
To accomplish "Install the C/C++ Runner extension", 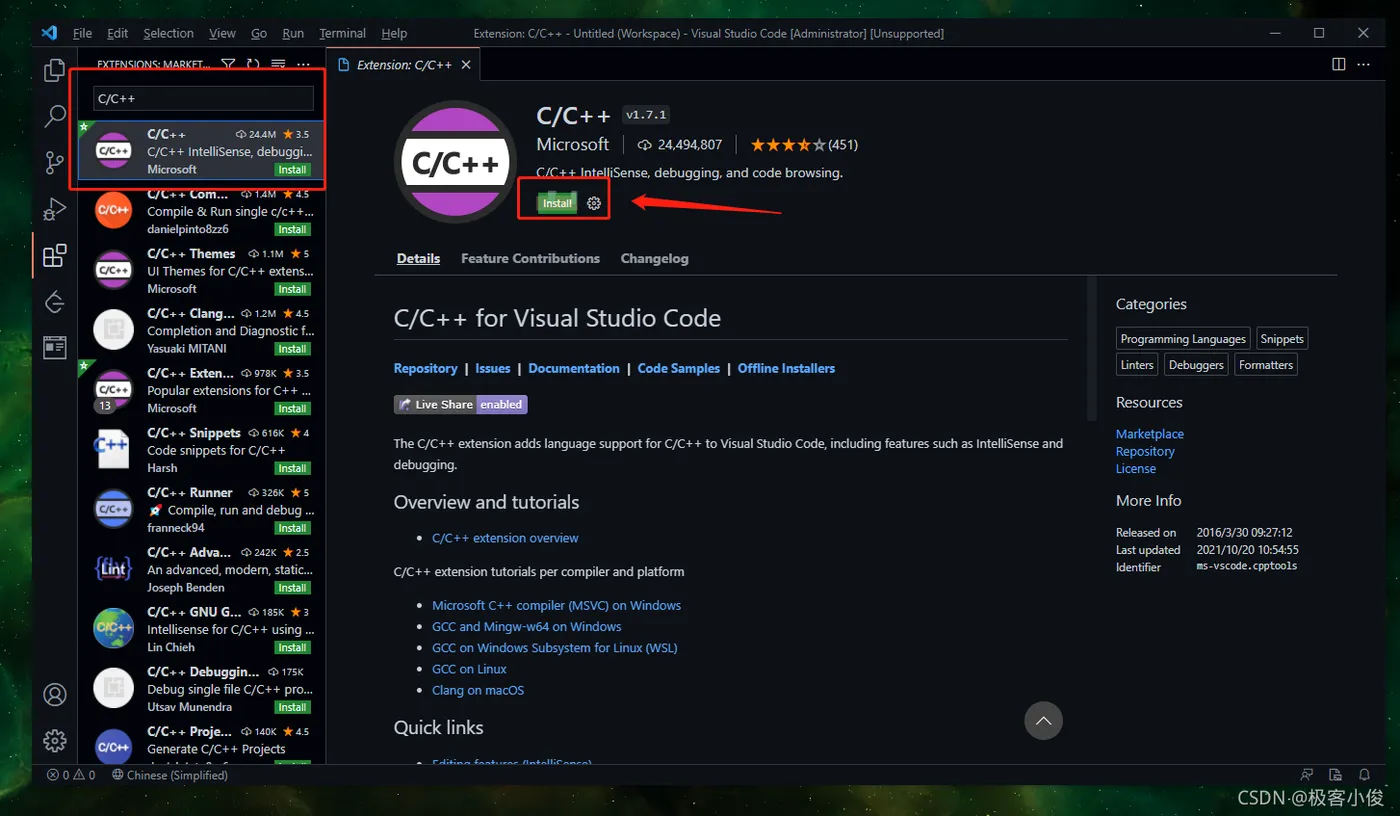I will [292, 528].
